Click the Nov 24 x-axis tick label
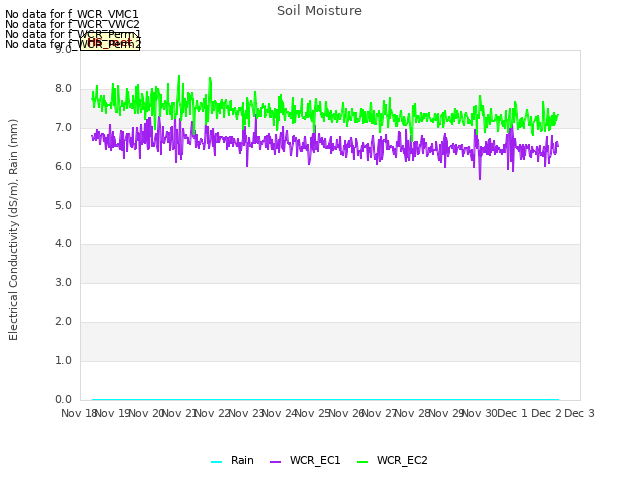Image resolution: width=640 pixels, height=480 pixels. [x=279, y=413]
